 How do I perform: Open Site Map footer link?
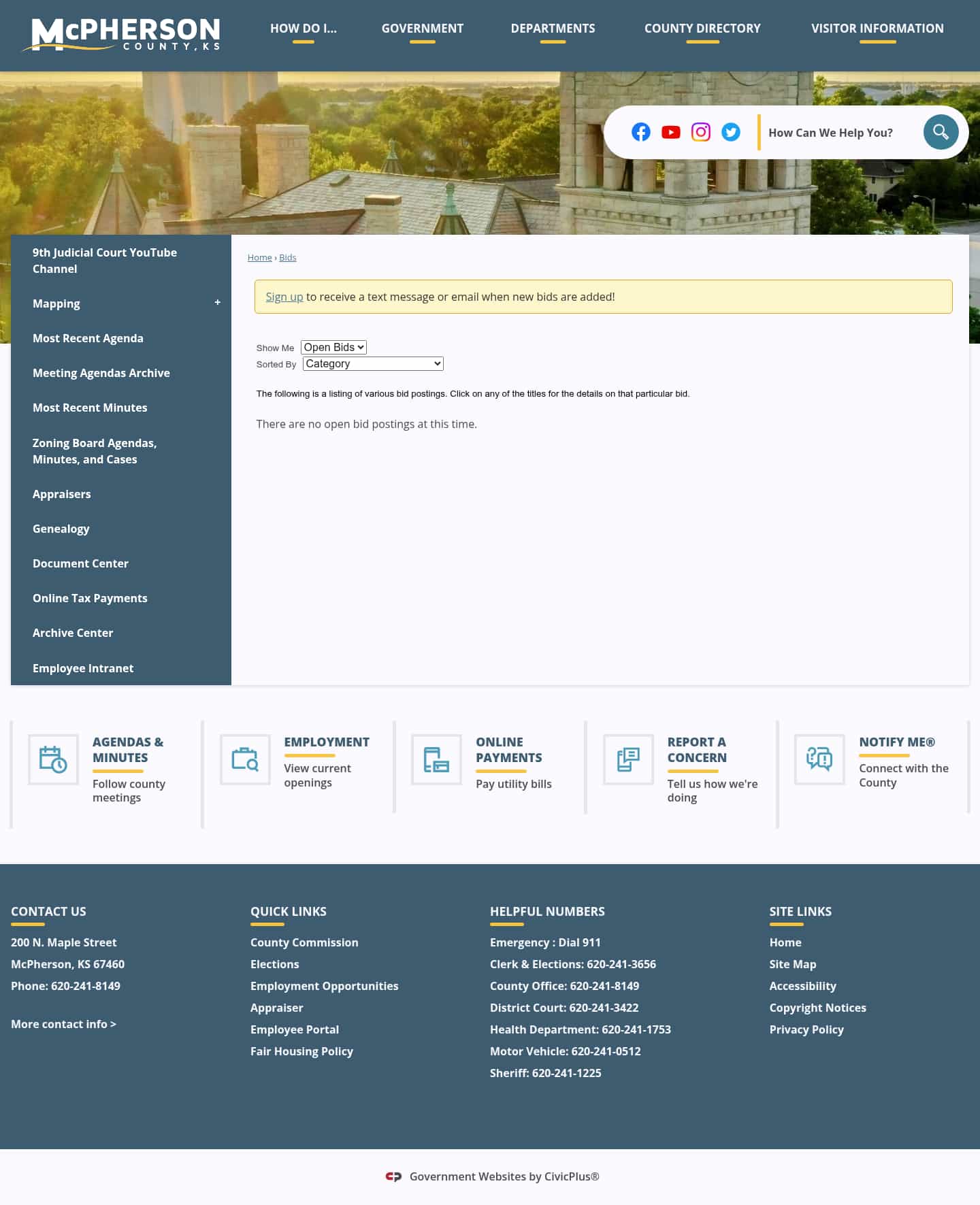pos(793,964)
